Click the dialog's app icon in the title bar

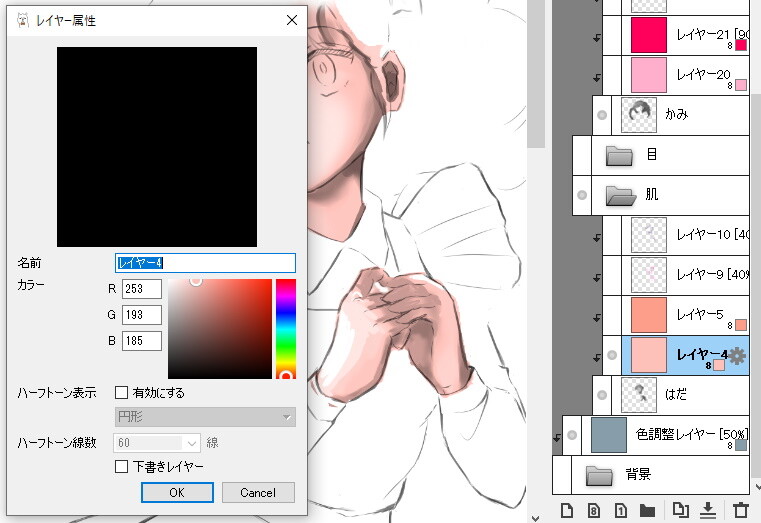tap(23, 20)
